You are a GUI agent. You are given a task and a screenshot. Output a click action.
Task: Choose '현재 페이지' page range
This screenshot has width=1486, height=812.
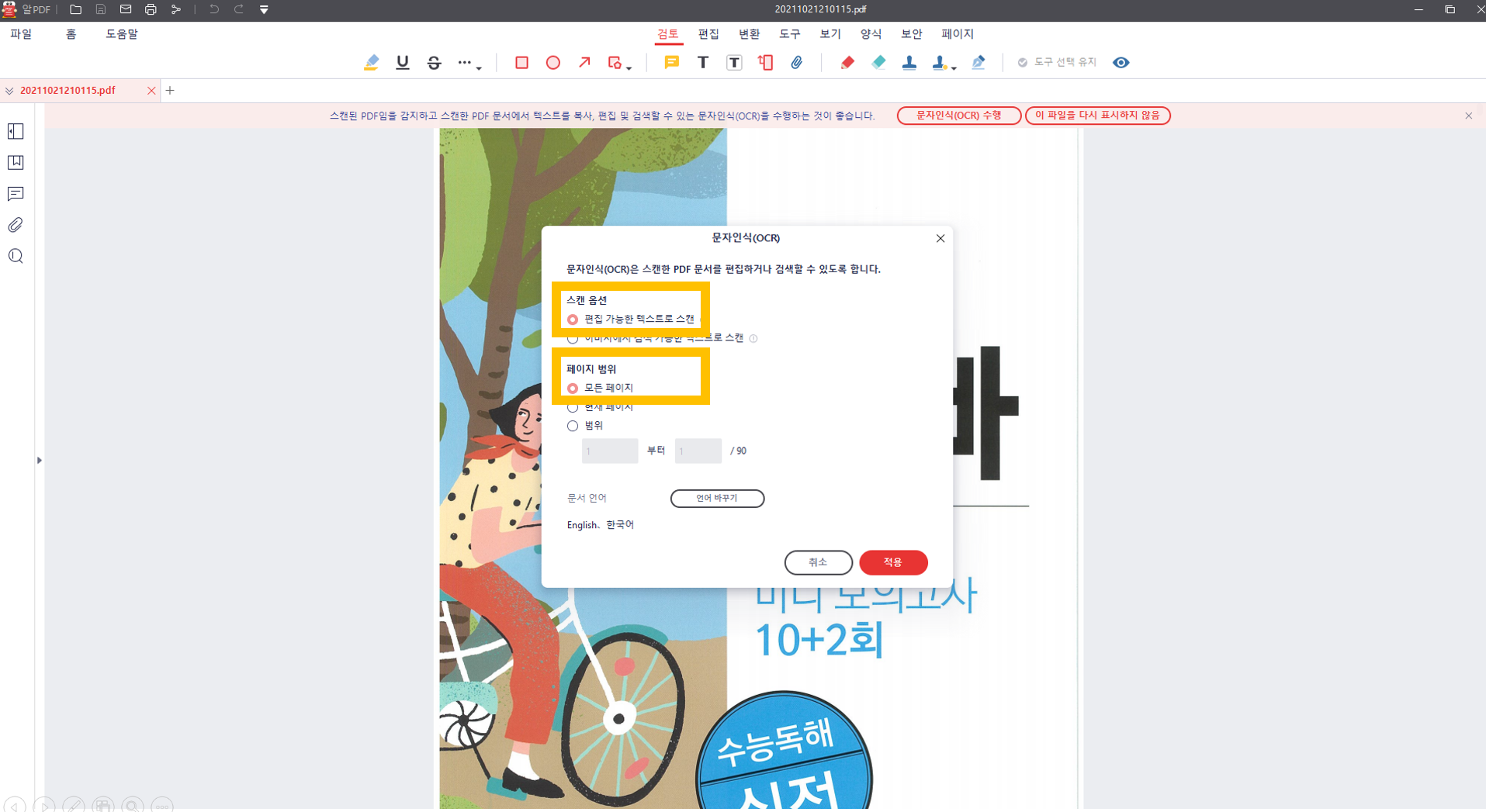(x=573, y=407)
